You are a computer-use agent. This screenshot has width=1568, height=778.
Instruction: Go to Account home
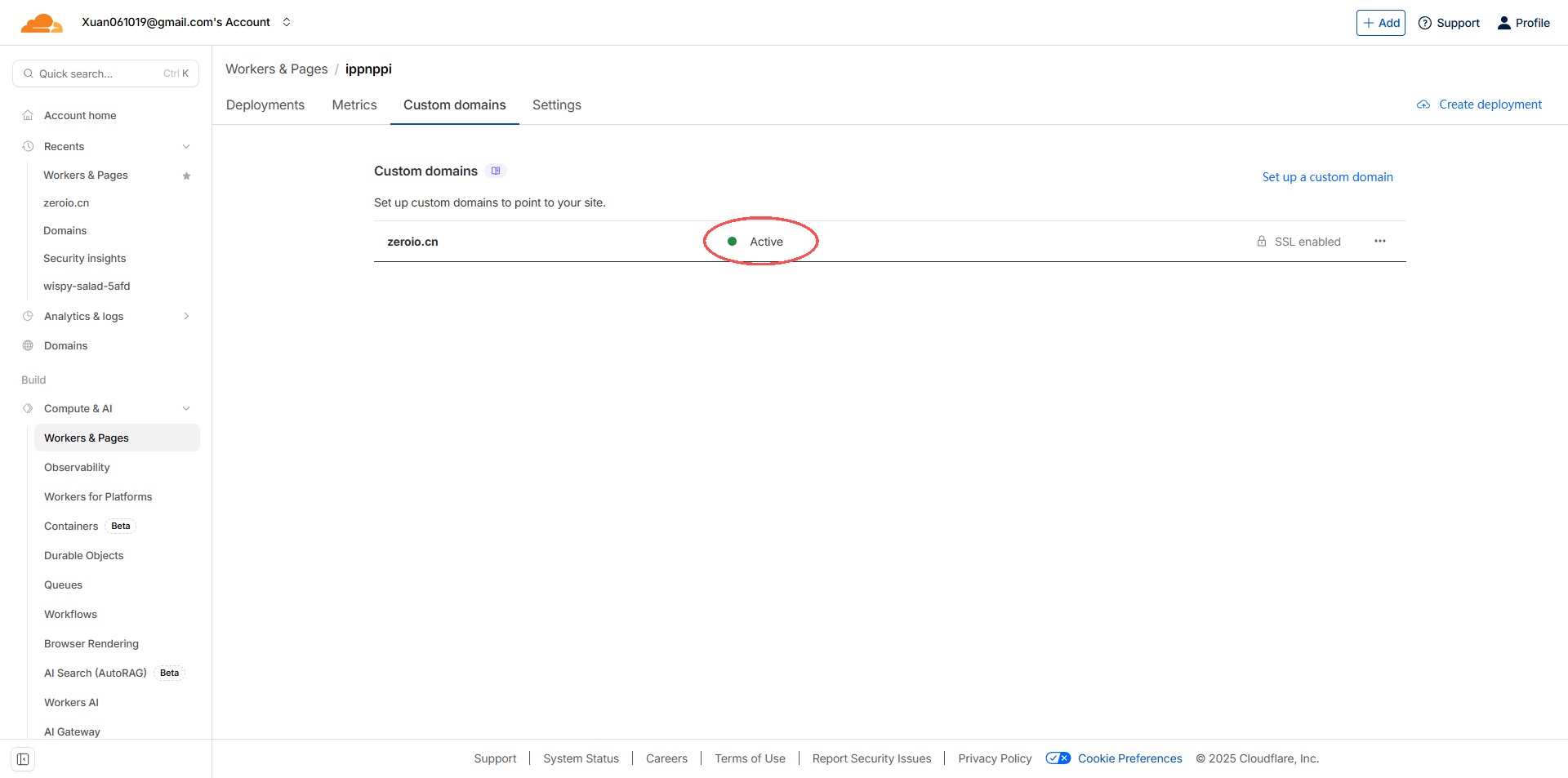(x=80, y=115)
